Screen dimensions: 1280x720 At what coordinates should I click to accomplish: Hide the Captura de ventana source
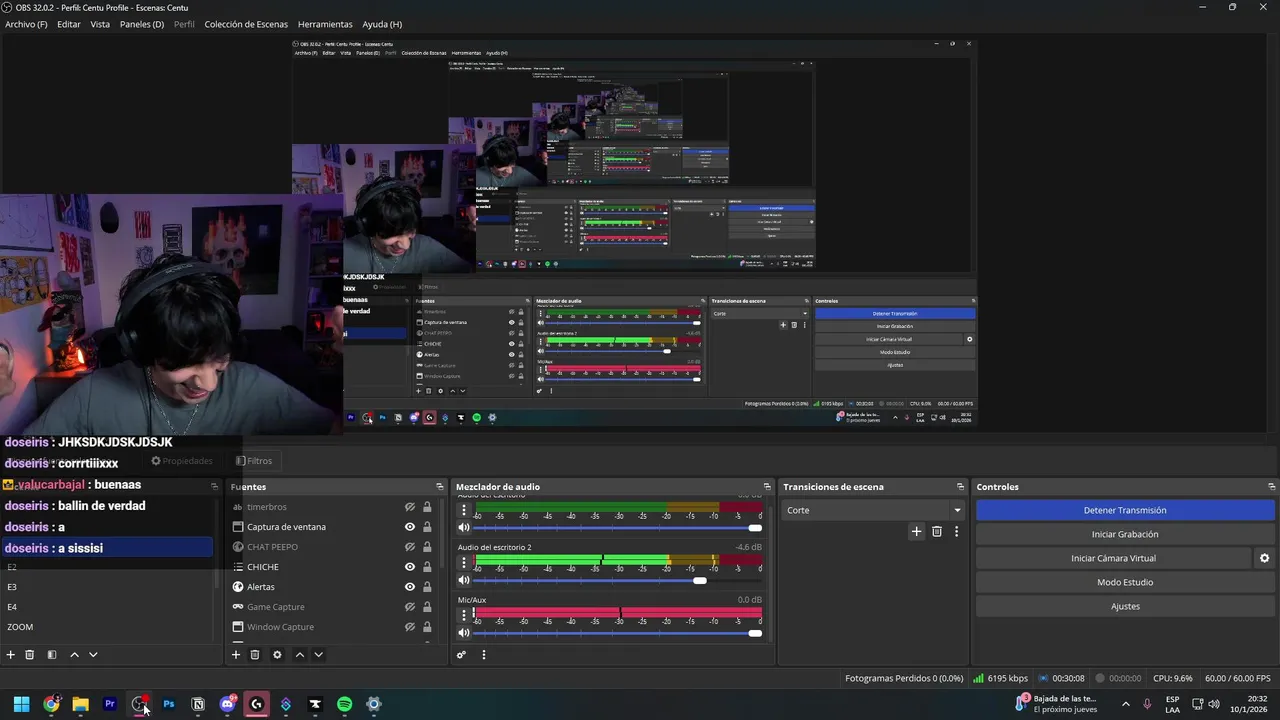point(410,527)
